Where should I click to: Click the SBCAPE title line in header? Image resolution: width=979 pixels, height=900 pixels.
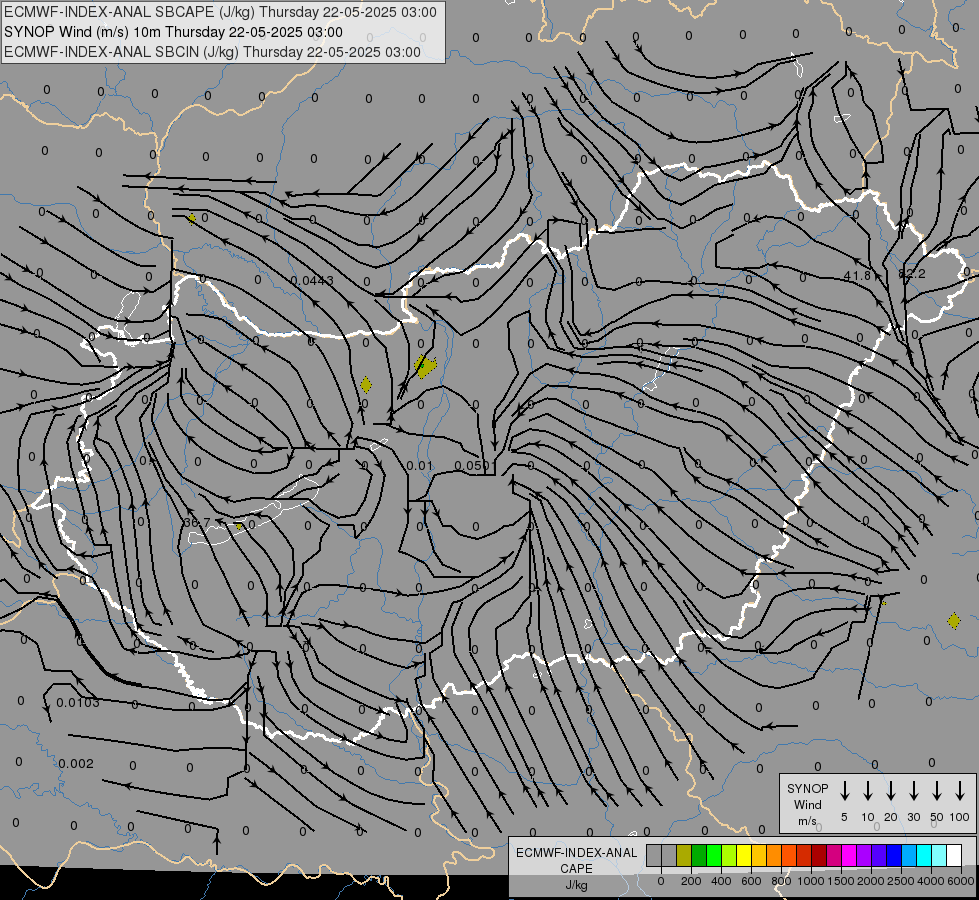pyautogui.click(x=220, y=12)
